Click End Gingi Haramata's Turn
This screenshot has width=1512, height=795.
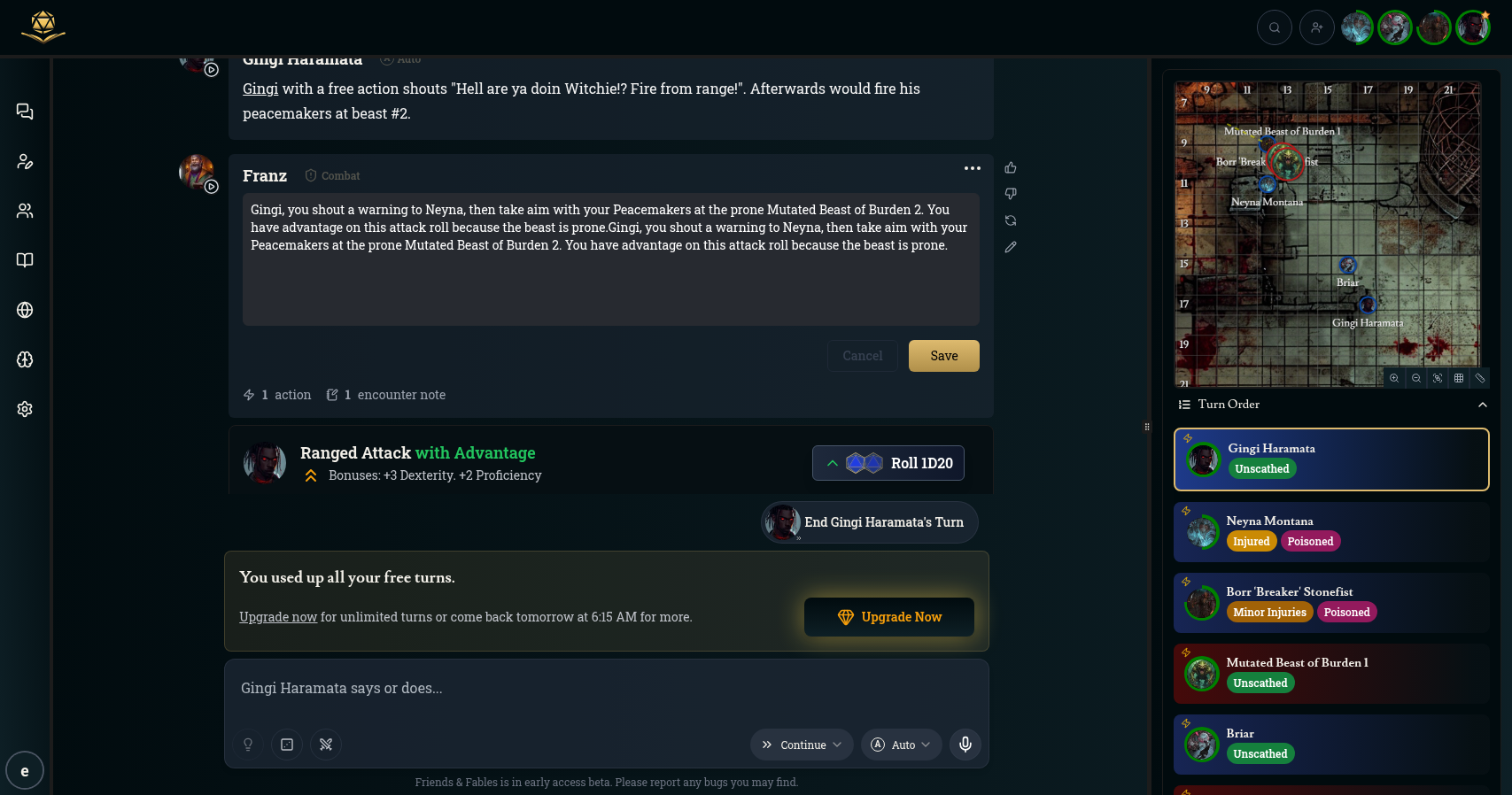(x=870, y=522)
